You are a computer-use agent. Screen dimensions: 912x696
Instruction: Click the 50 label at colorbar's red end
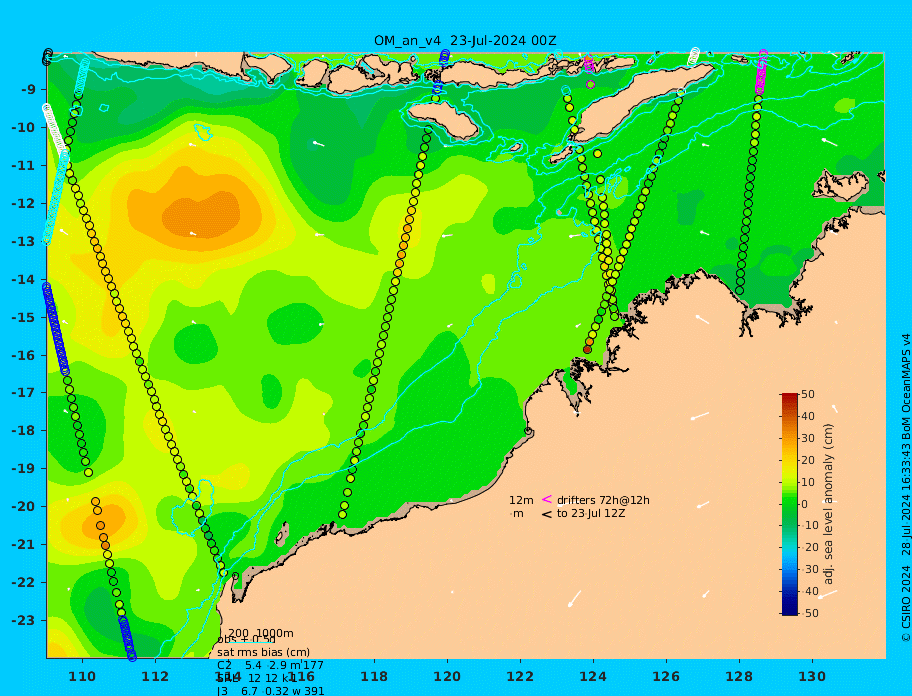tap(808, 395)
